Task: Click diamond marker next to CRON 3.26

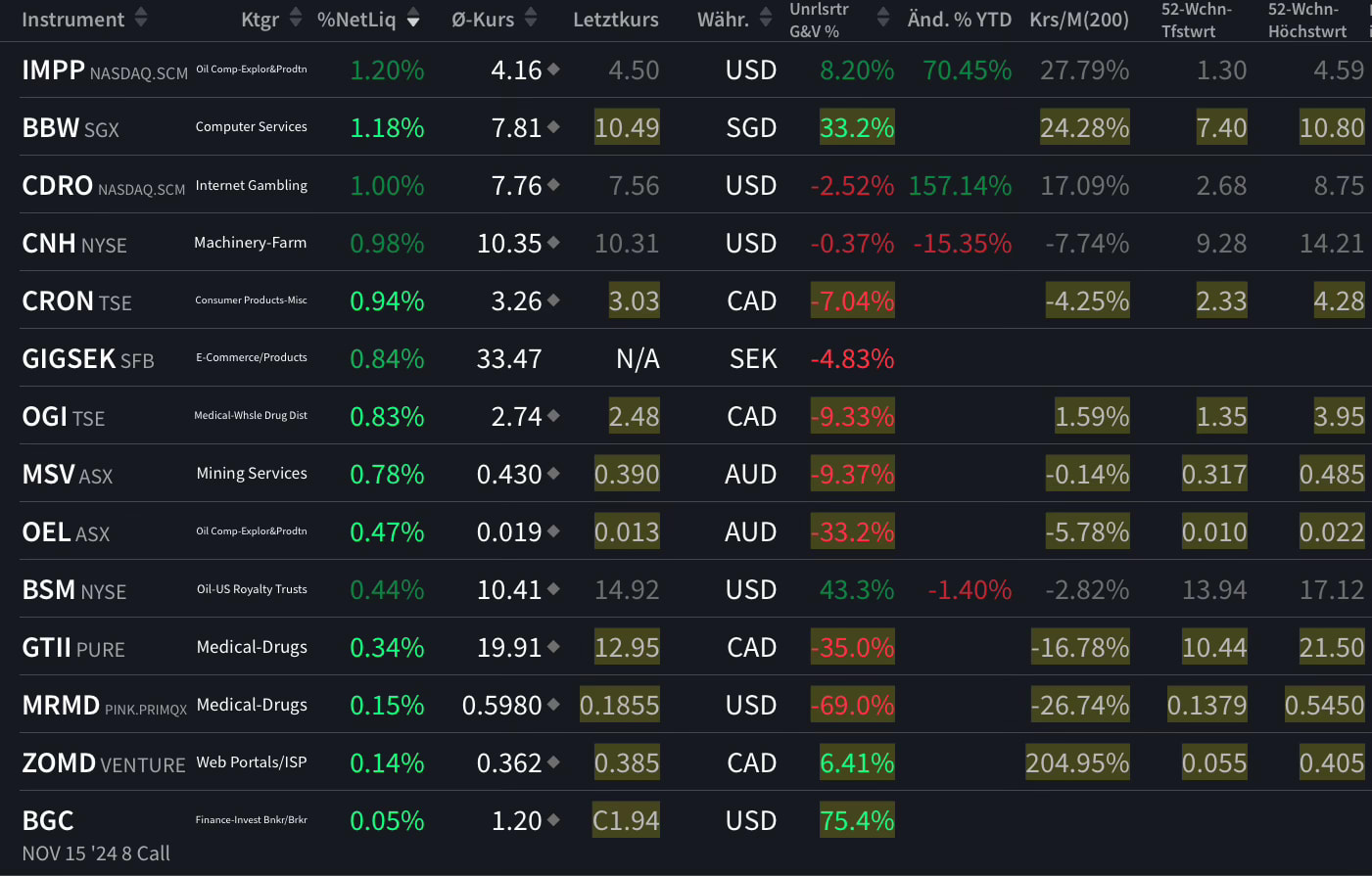Action: pos(553,300)
